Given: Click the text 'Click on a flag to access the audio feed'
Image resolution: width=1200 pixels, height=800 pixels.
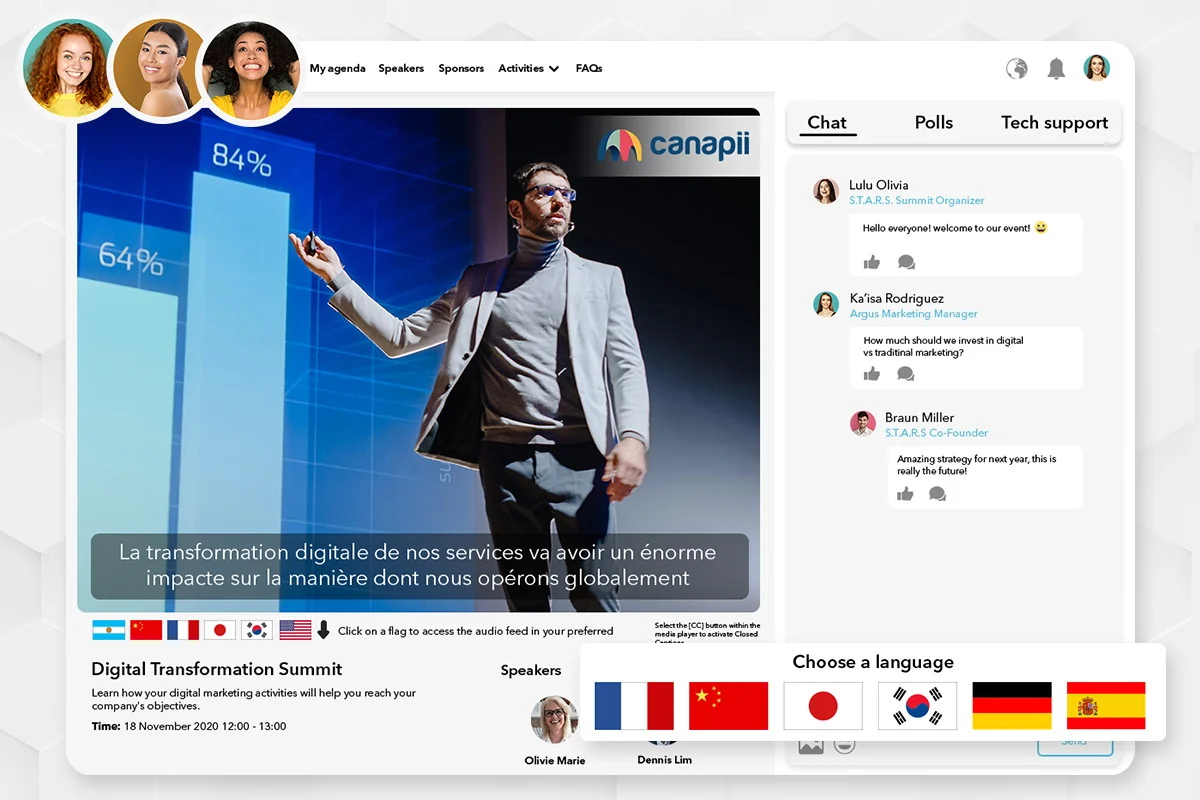Looking at the screenshot, I should pos(476,631).
